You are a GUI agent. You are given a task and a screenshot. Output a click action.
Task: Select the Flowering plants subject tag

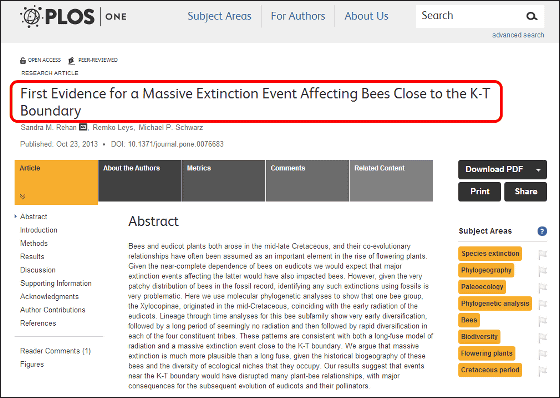(x=486, y=353)
